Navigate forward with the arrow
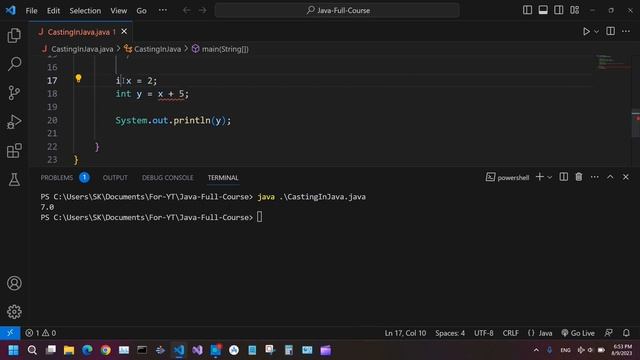 (202, 10)
